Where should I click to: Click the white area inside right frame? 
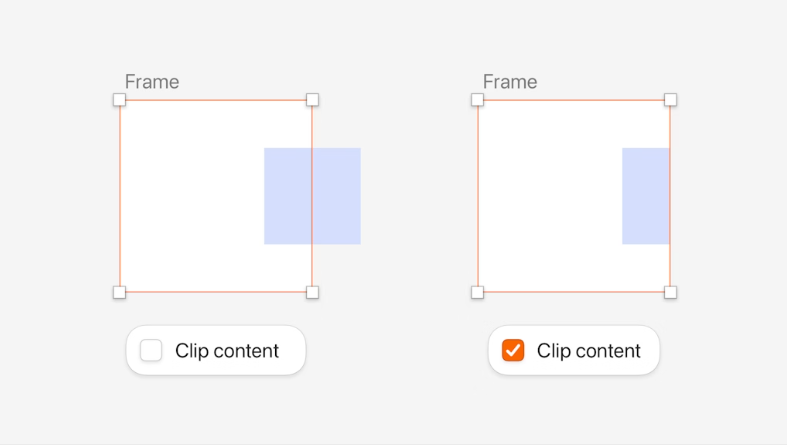pyautogui.click(x=550, y=196)
